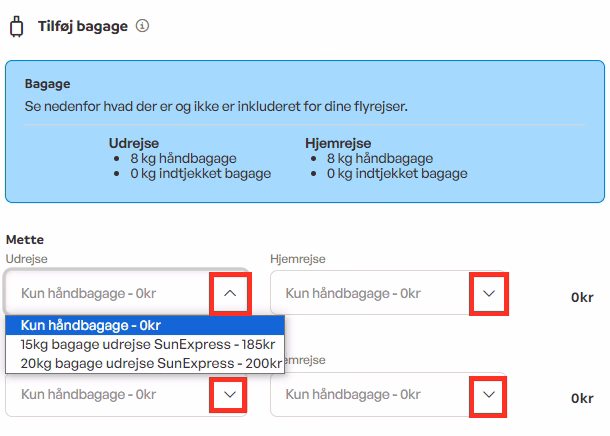Viewport: 610px width, 436px height.
Task: Click the chevron on second passenger's Hjemrejse dropdown
Action: (488, 395)
